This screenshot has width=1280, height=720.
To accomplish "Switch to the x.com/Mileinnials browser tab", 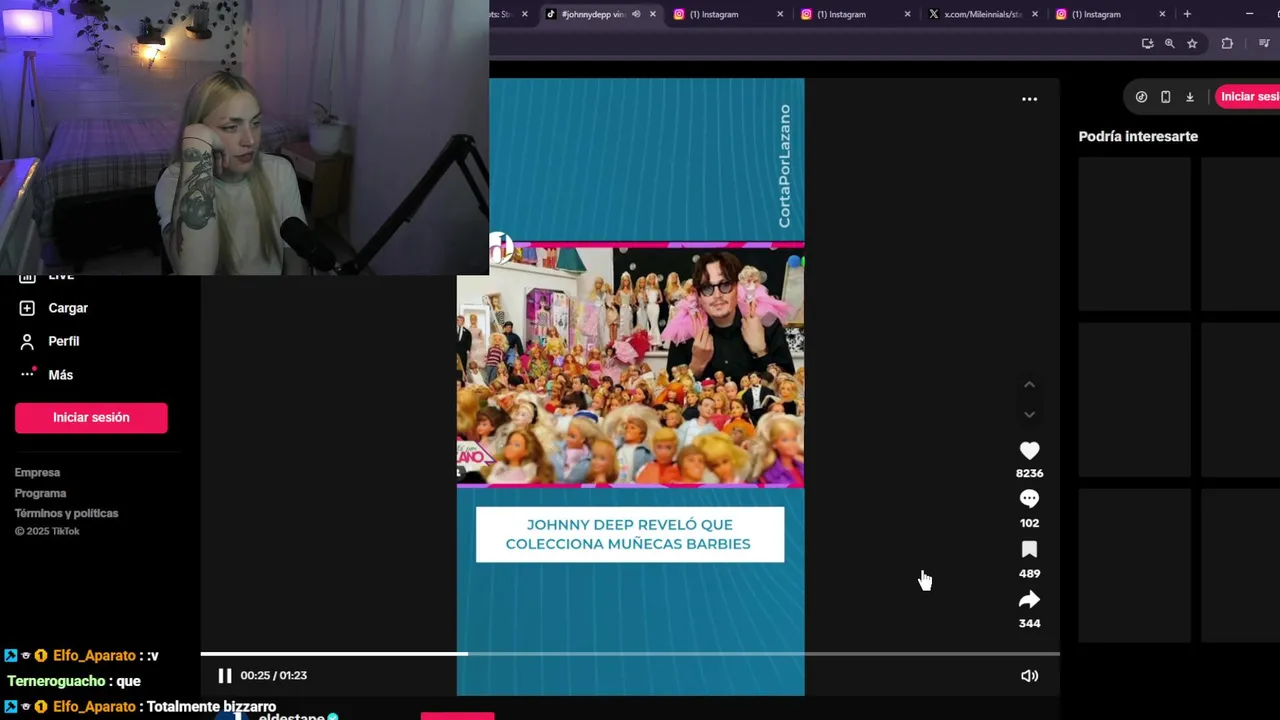I will (x=982, y=14).
